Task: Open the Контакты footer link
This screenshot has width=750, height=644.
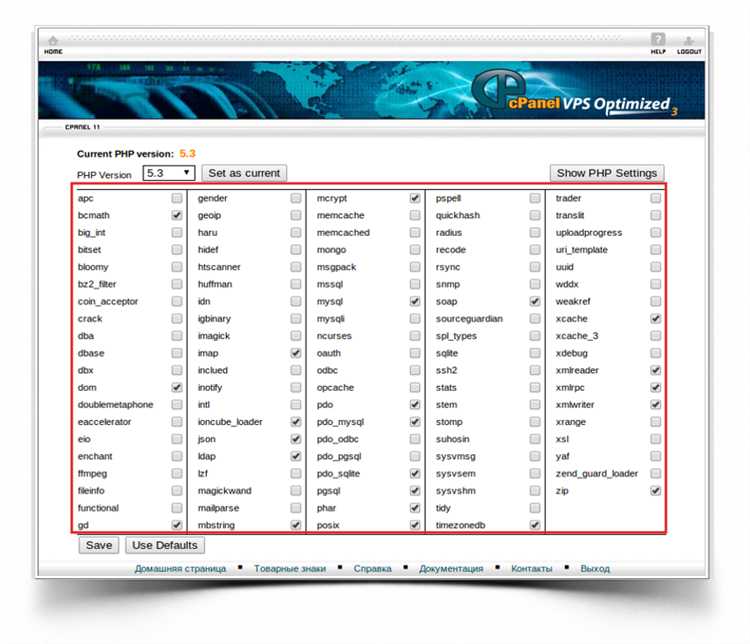Action: click(531, 569)
